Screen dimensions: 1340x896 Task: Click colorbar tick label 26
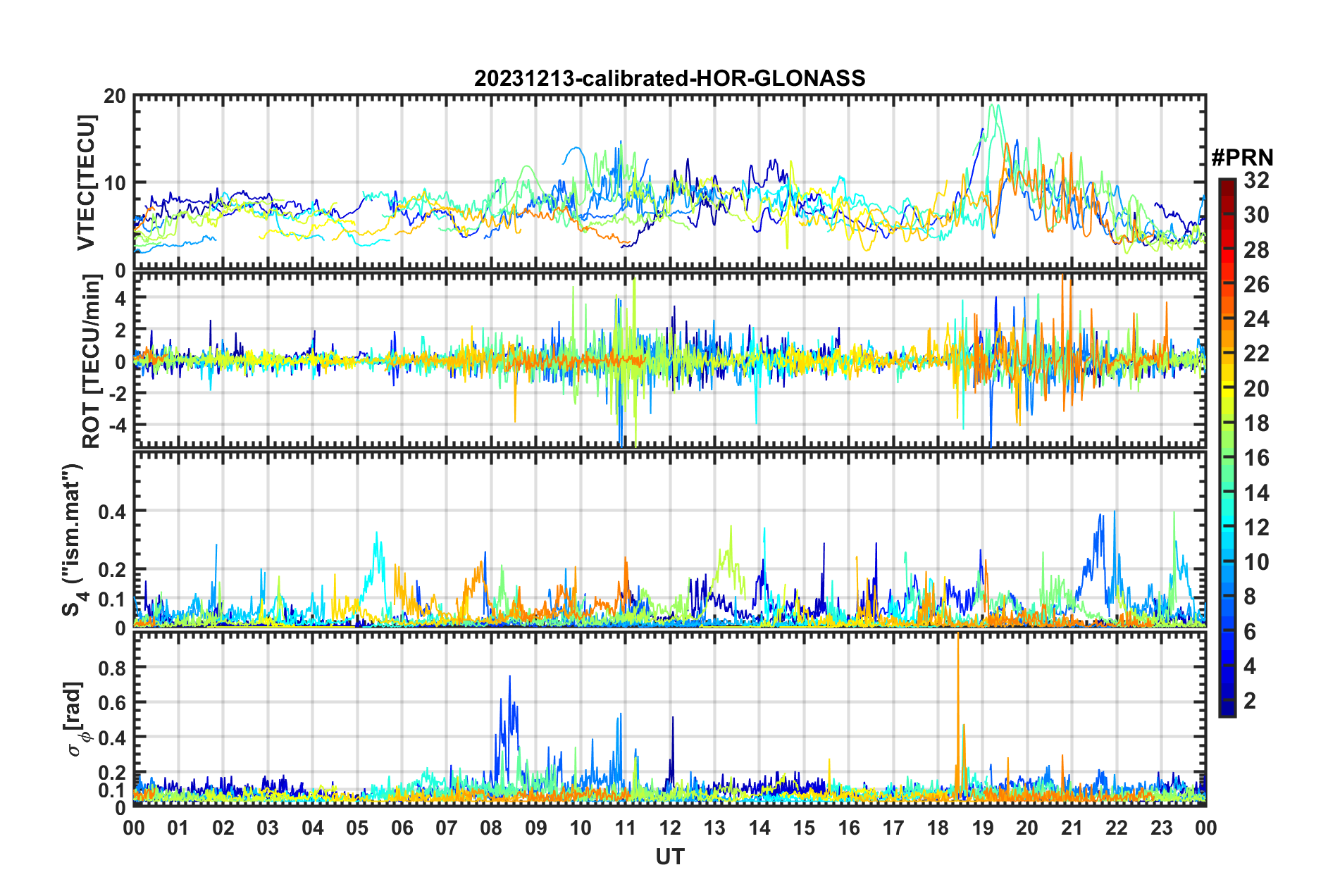(1256, 285)
